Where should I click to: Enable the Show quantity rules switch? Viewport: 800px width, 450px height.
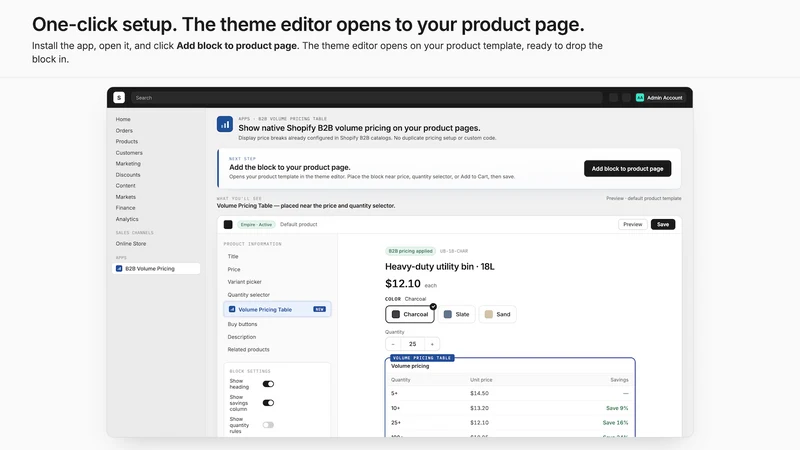coord(268,424)
